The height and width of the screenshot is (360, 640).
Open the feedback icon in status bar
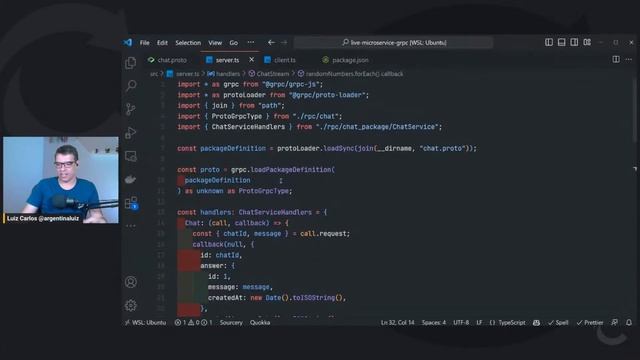point(615,322)
